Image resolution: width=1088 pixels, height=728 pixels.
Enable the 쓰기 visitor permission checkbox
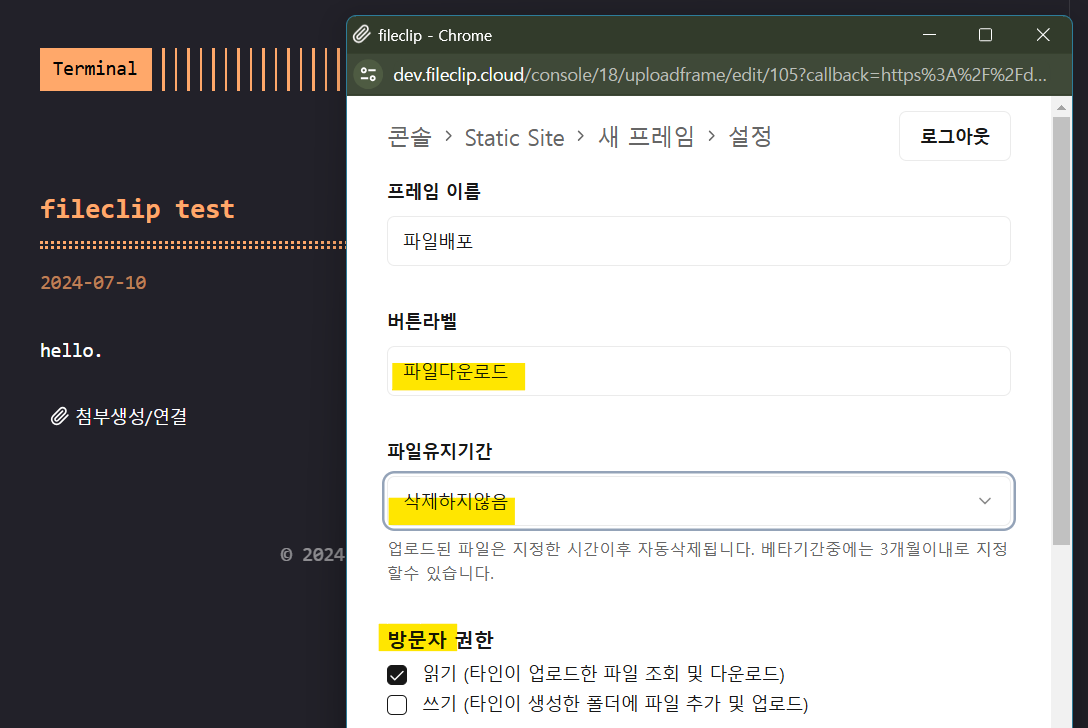[397, 704]
